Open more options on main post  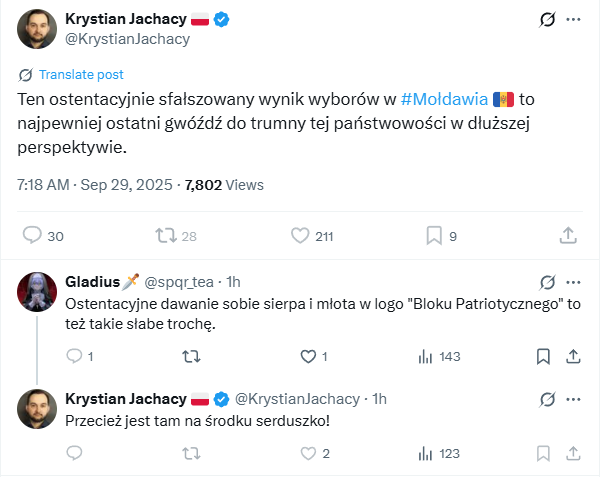tap(573, 19)
